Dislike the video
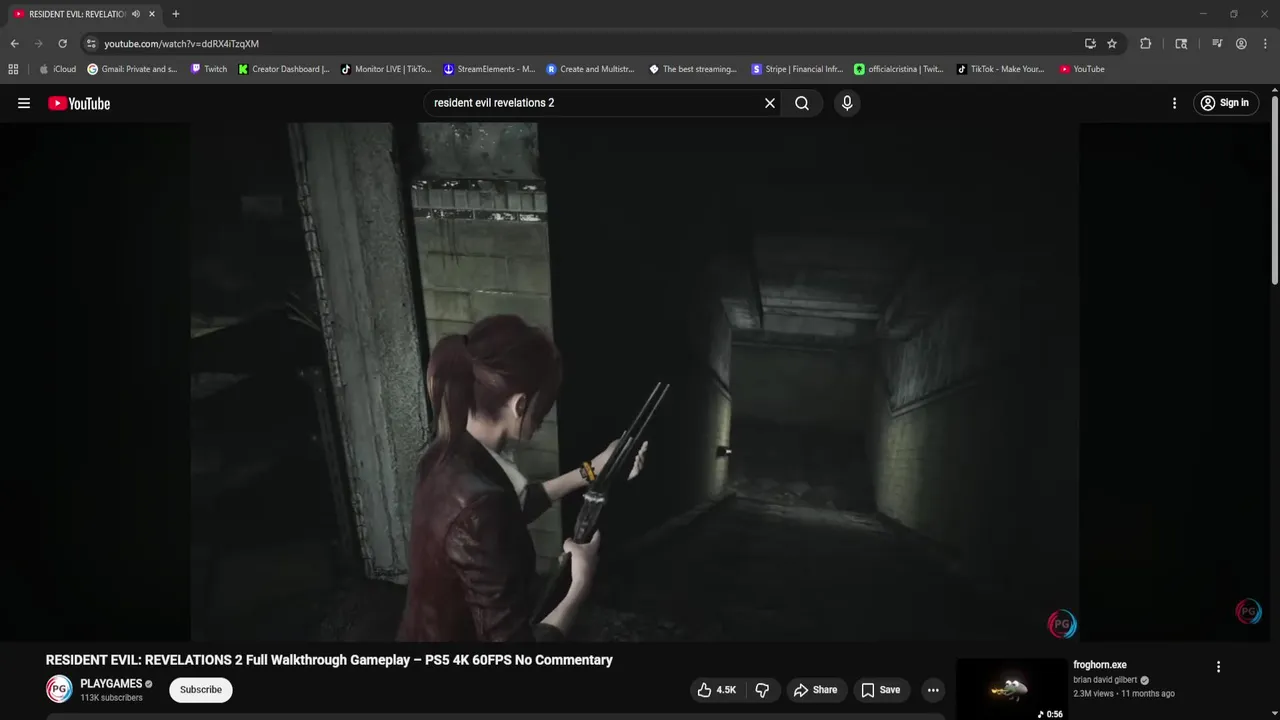 coord(762,690)
